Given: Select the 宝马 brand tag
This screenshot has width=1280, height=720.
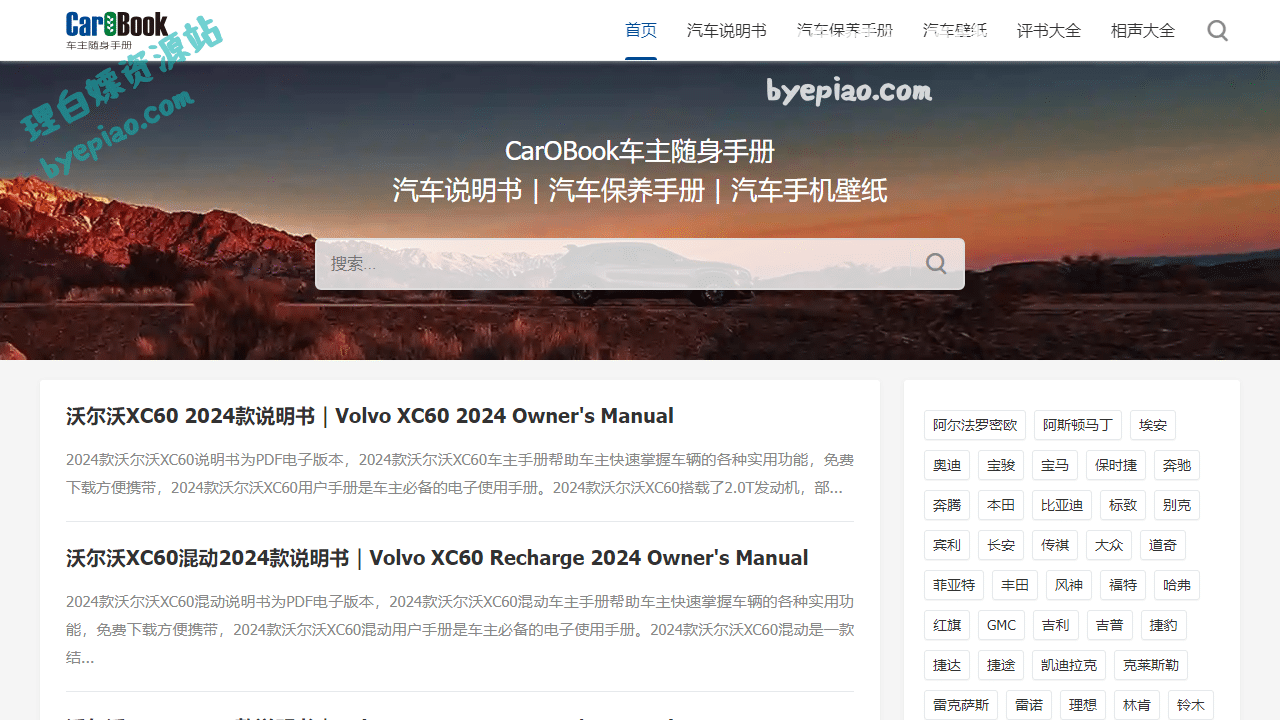Looking at the screenshot, I should pos(1055,465).
